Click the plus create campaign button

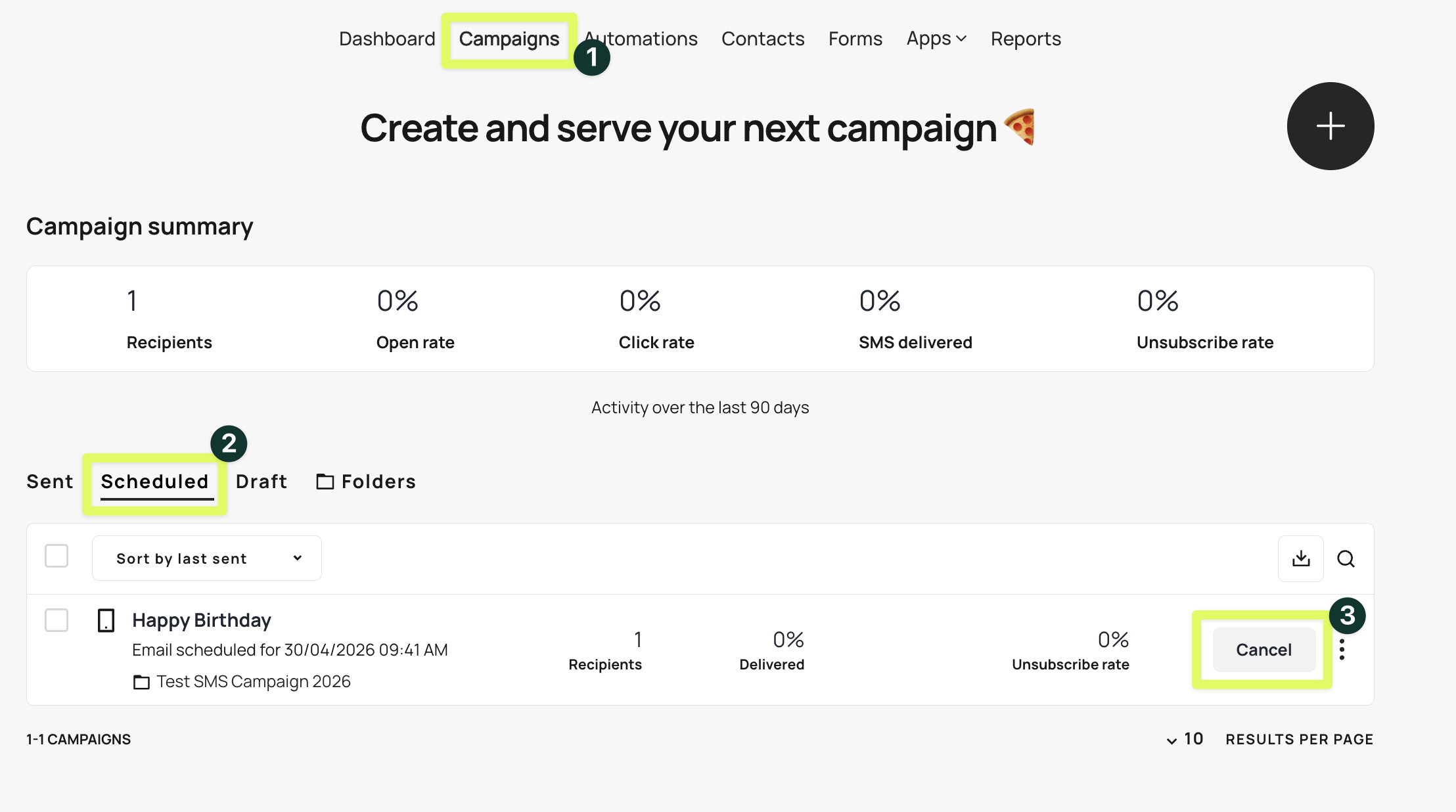coord(1330,126)
